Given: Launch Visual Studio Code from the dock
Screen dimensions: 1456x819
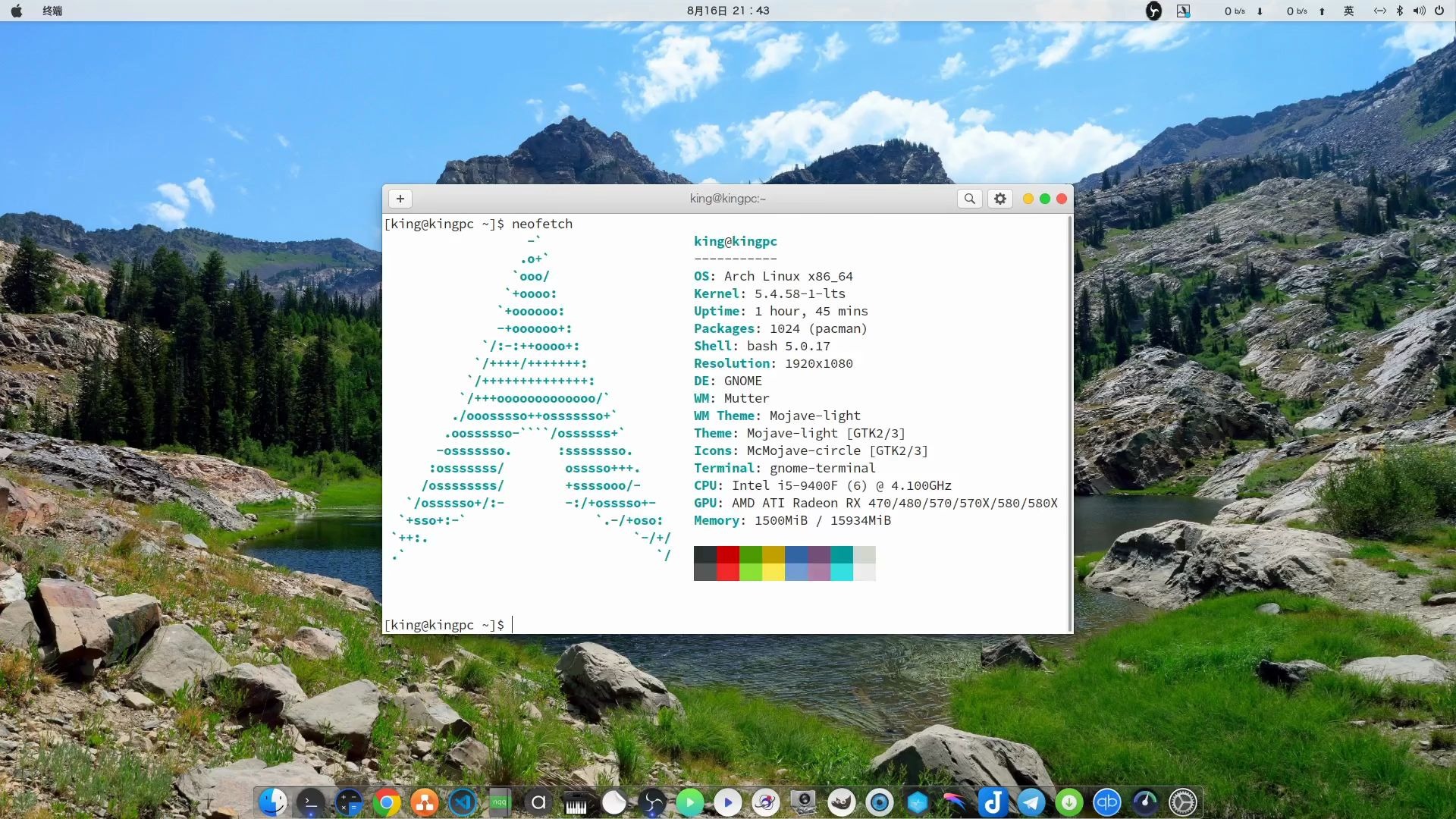Looking at the screenshot, I should point(463,802).
